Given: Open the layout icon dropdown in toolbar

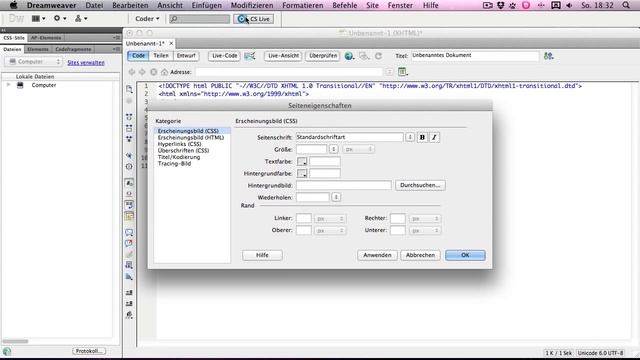Looking at the screenshot, I should coord(38,18).
